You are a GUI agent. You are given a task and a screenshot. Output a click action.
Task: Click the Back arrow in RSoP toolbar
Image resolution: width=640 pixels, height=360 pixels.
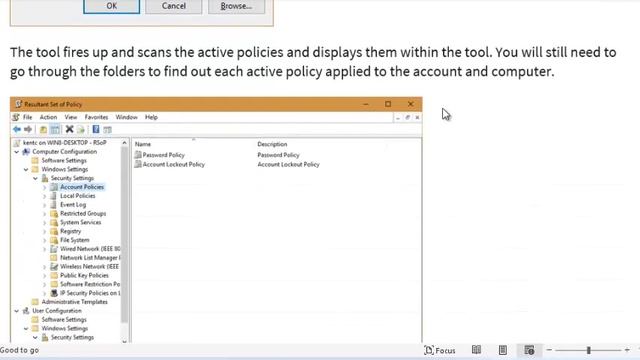(17, 129)
